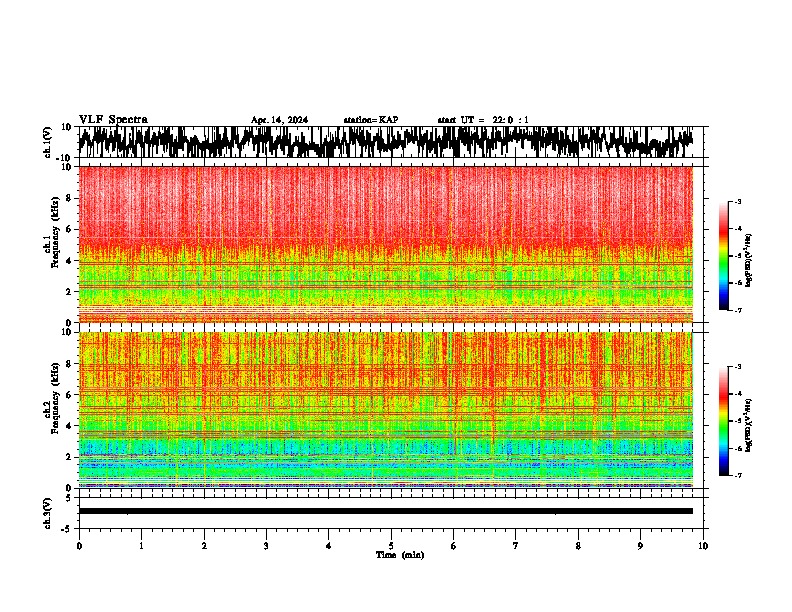Click time axis tick label "8"
This screenshot has width=792, height=612.
pos(578,546)
